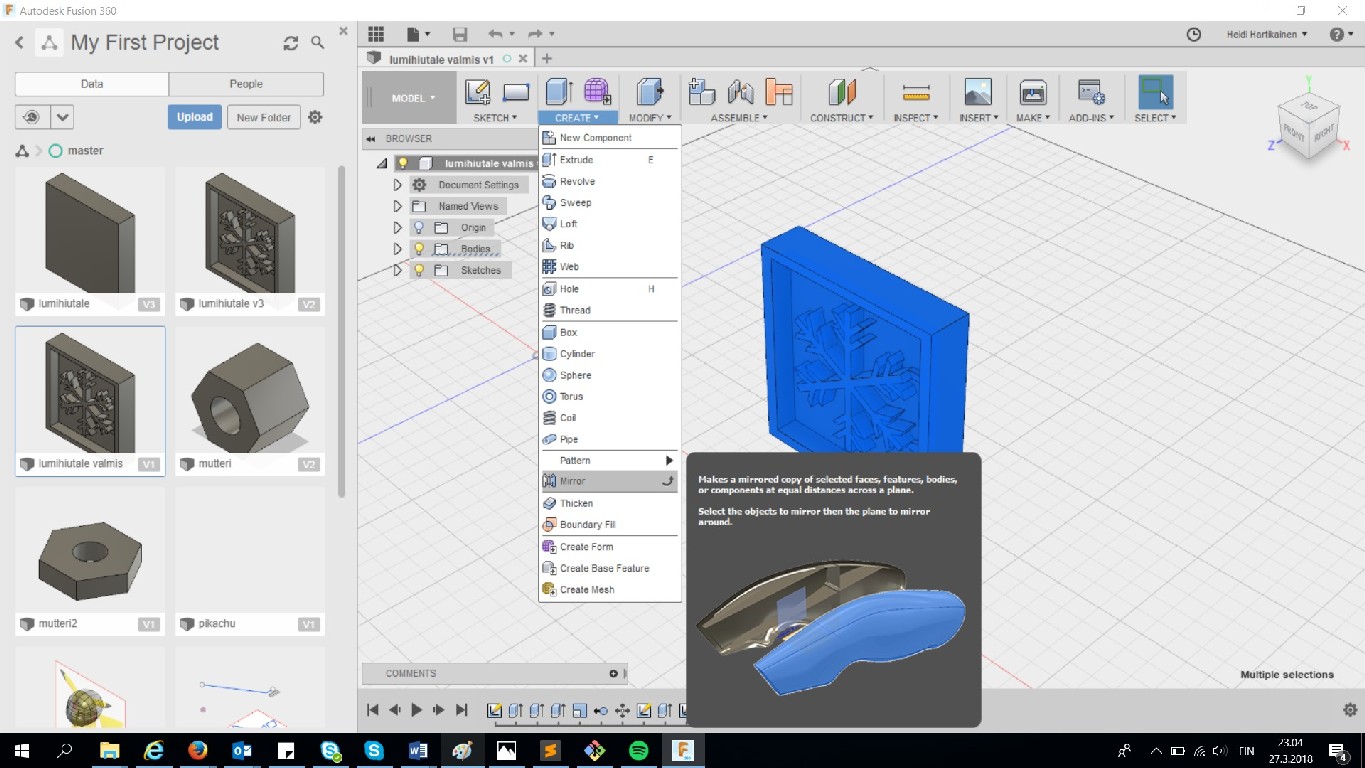Click the Offset Plane construct icon

[842, 92]
